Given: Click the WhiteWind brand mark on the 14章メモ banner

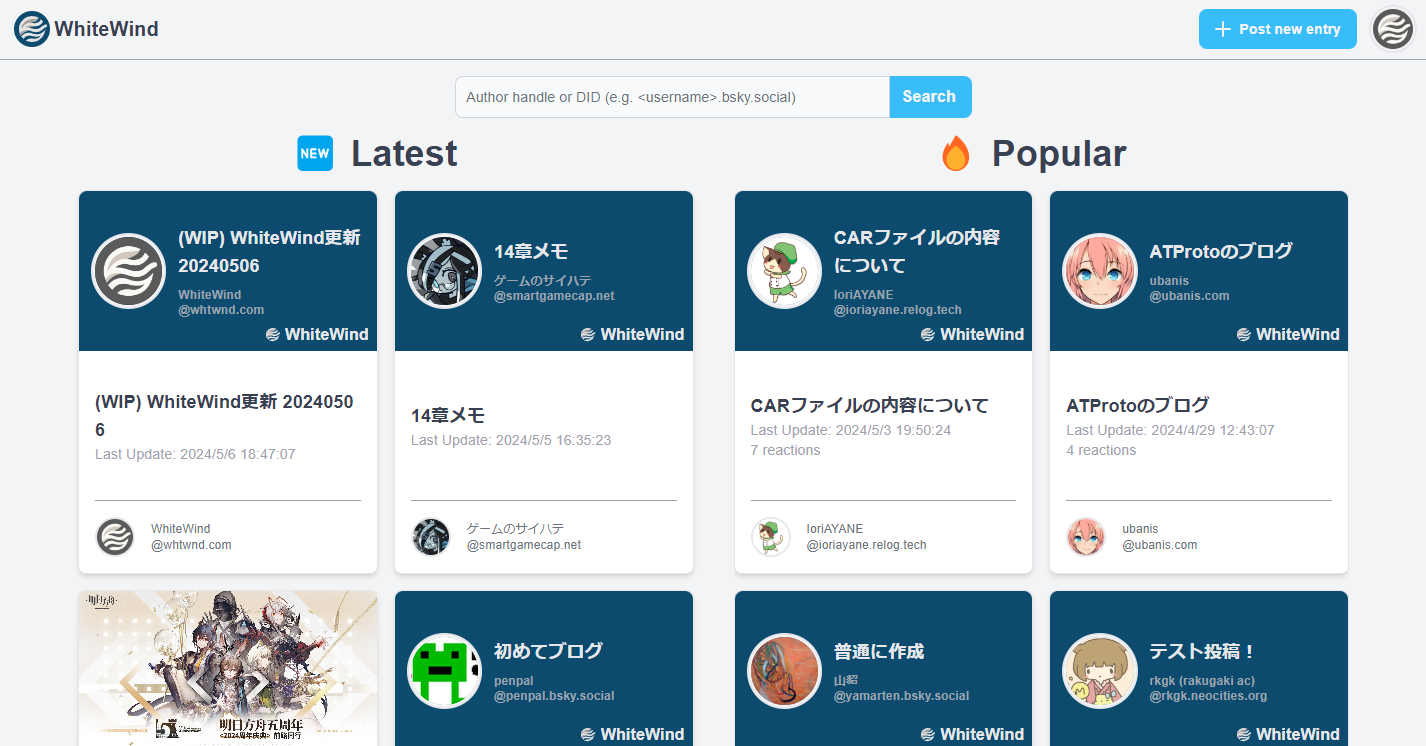Looking at the screenshot, I should (633, 334).
